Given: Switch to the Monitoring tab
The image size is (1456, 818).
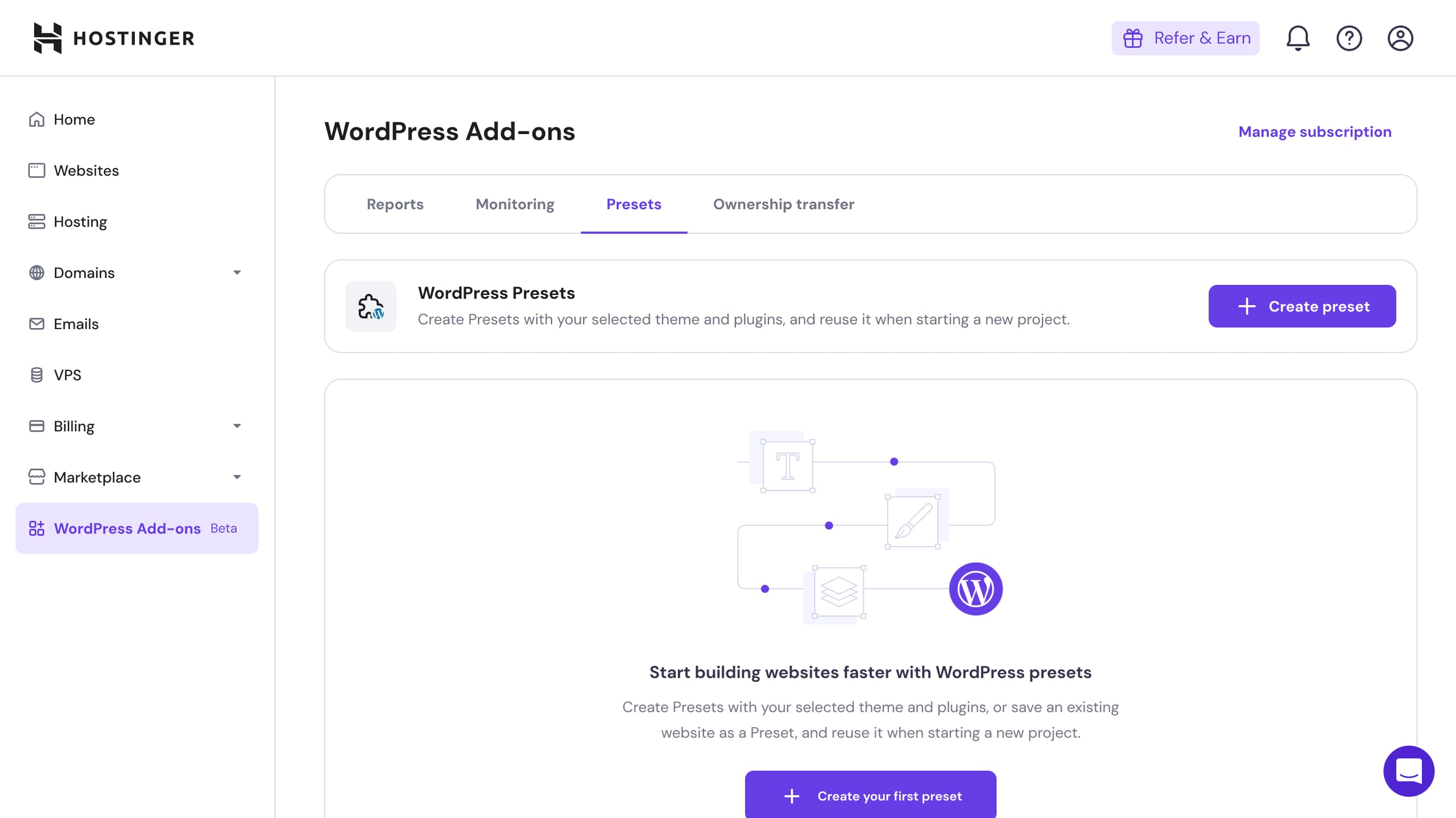Looking at the screenshot, I should click(515, 204).
